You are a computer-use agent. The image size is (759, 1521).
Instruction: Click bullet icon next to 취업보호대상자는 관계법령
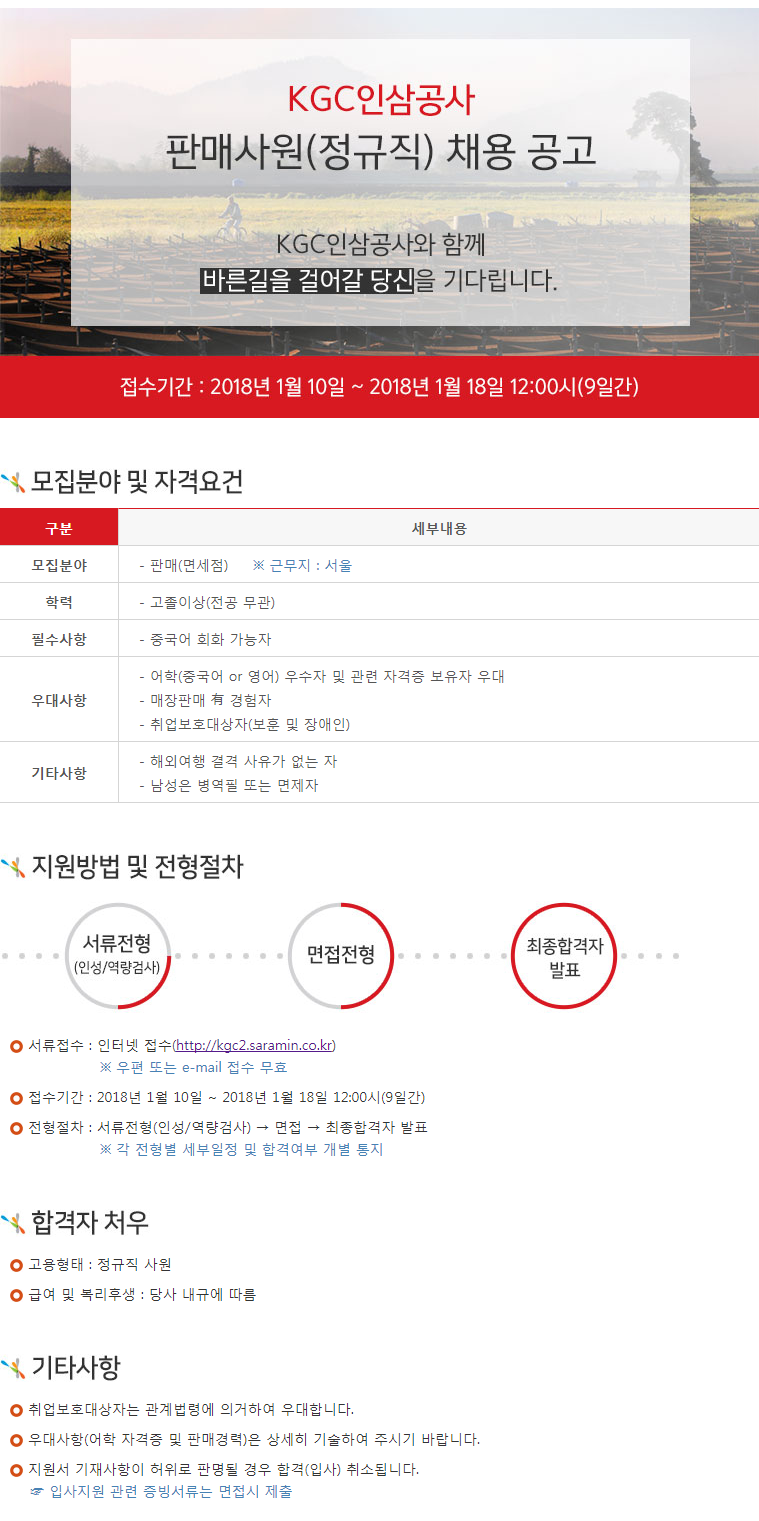tap(16, 1410)
